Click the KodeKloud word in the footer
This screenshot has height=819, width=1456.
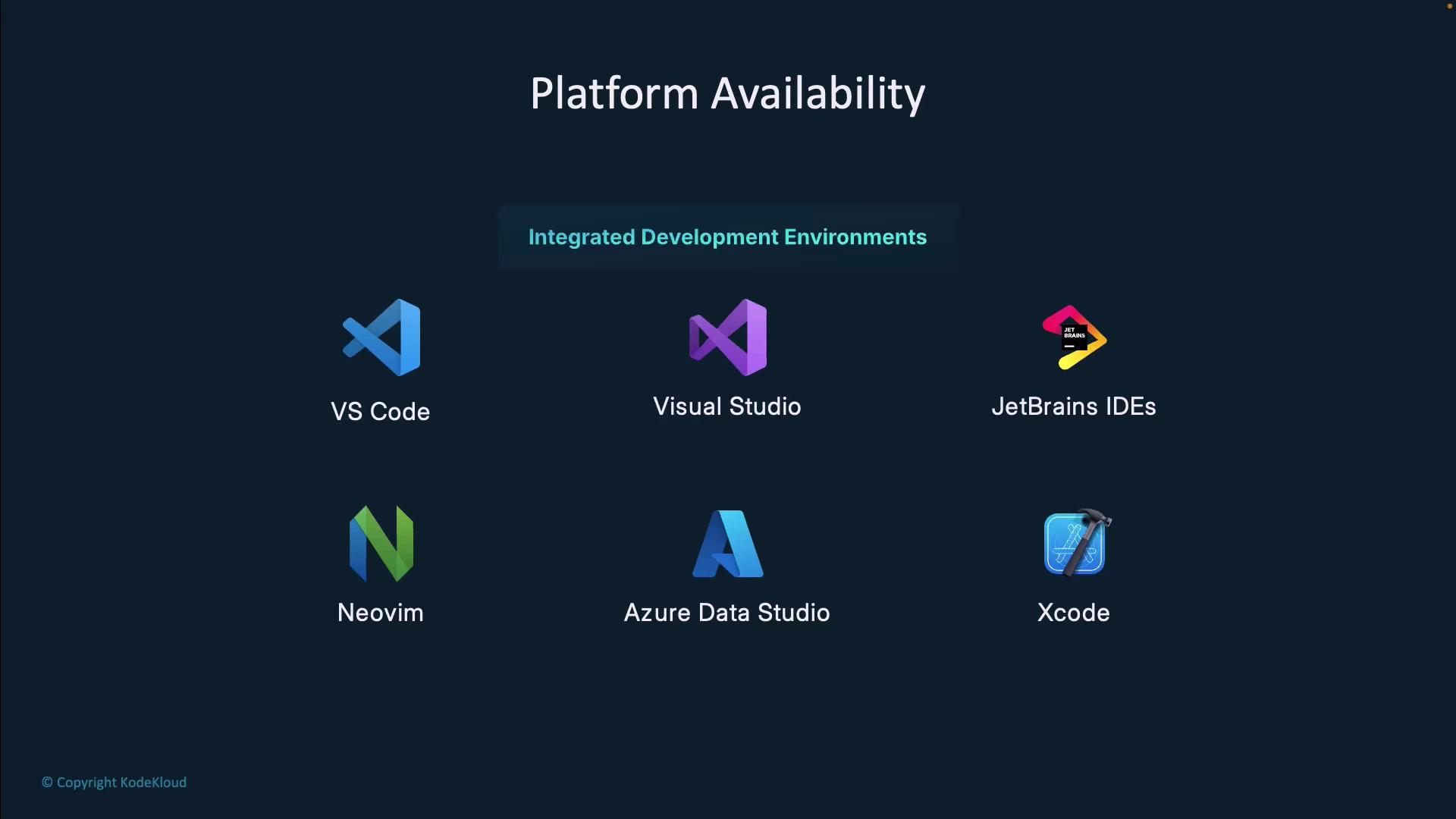click(153, 783)
